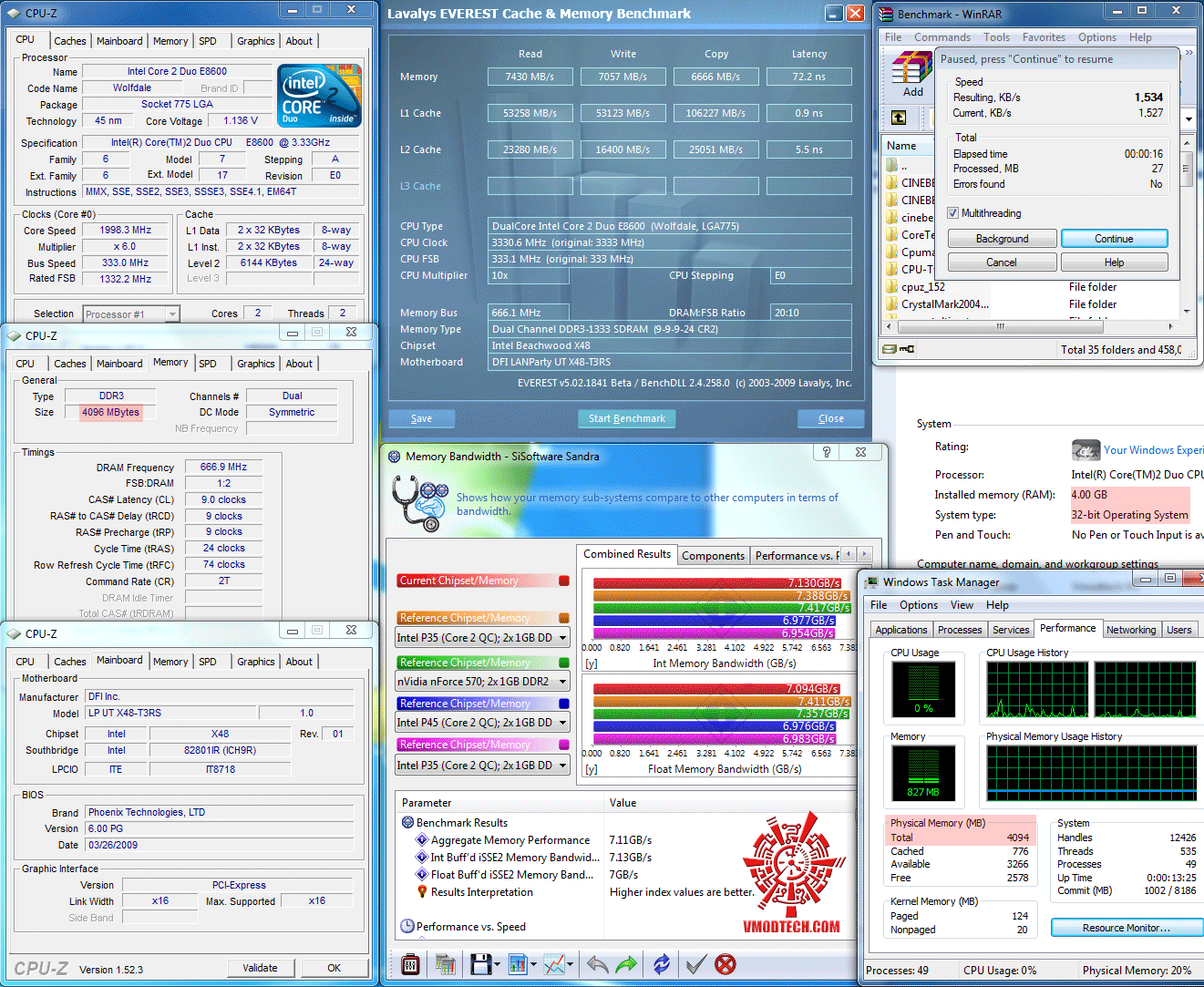Click the Sandra options sliders icon
Screen dimensions: 1204x987
point(410,964)
